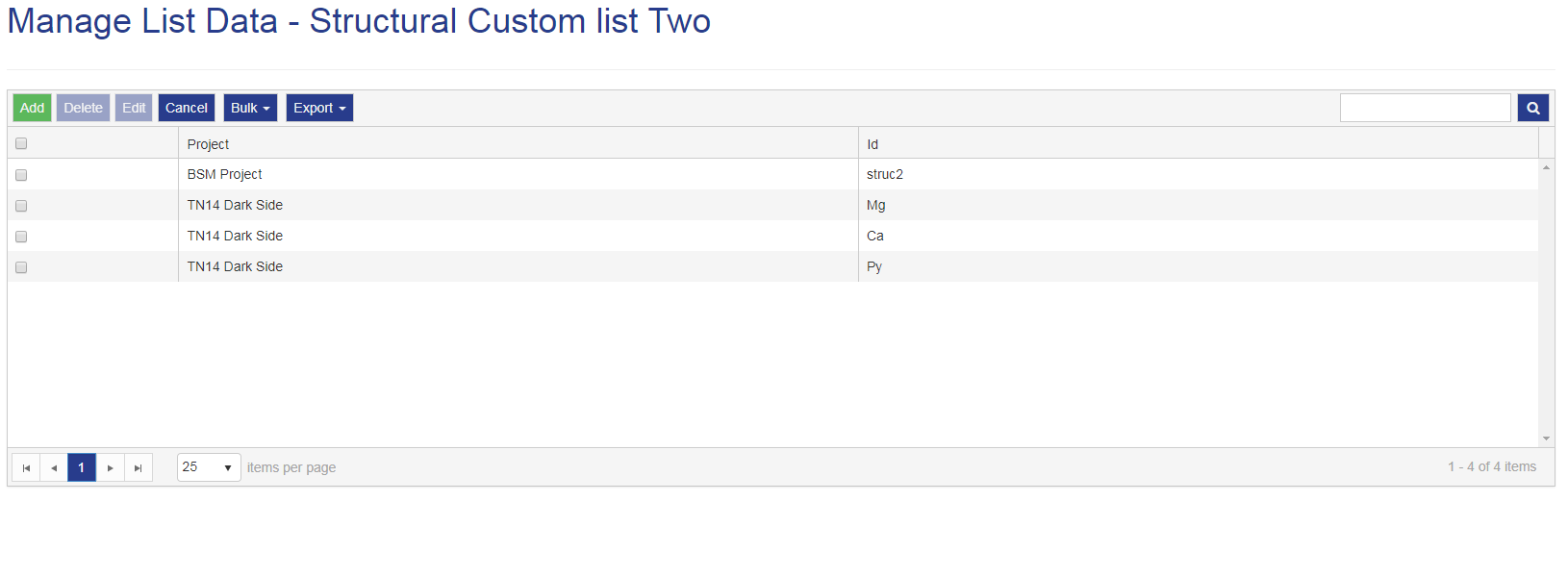Jump to the last page arrow
This screenshot has width=1568, height=577.
tap(139, 468)
